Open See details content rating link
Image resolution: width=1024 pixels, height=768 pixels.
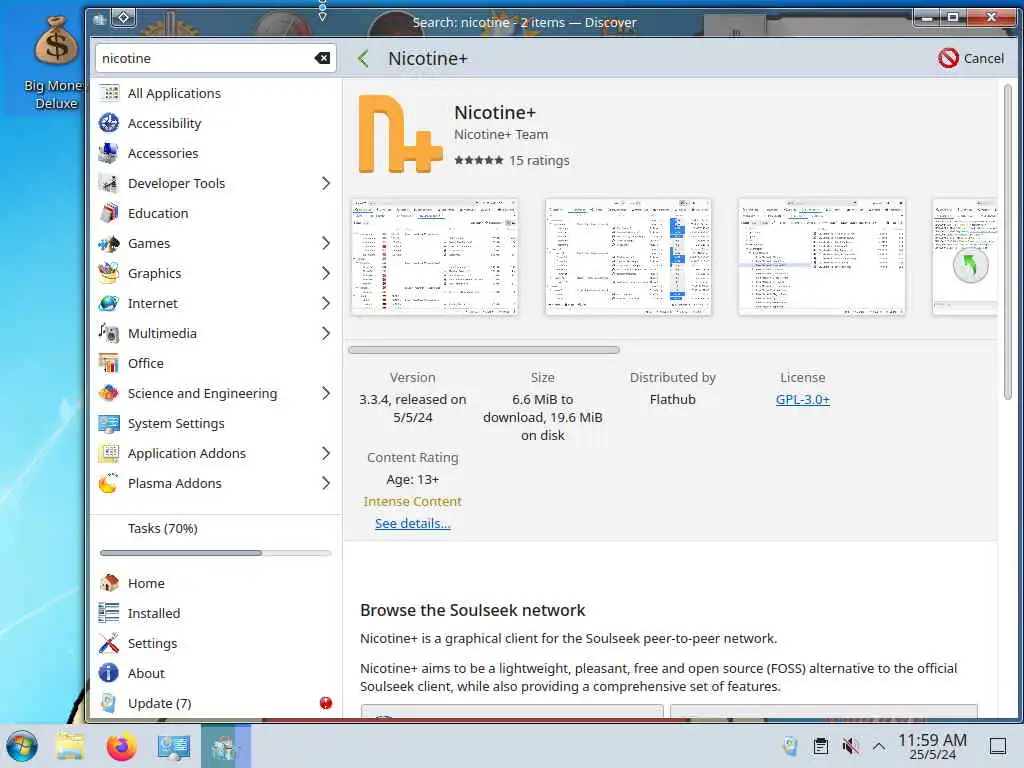413,524
